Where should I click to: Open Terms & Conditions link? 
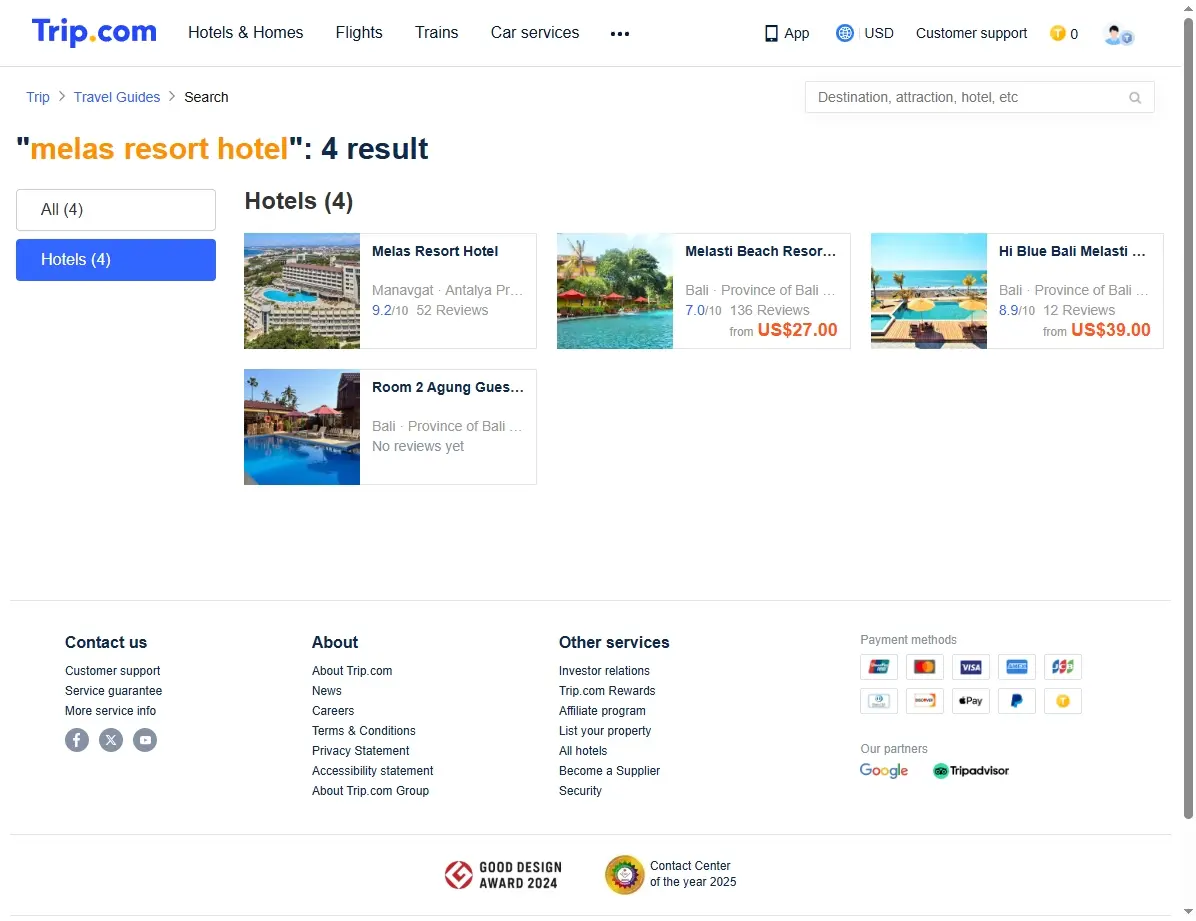363,730
